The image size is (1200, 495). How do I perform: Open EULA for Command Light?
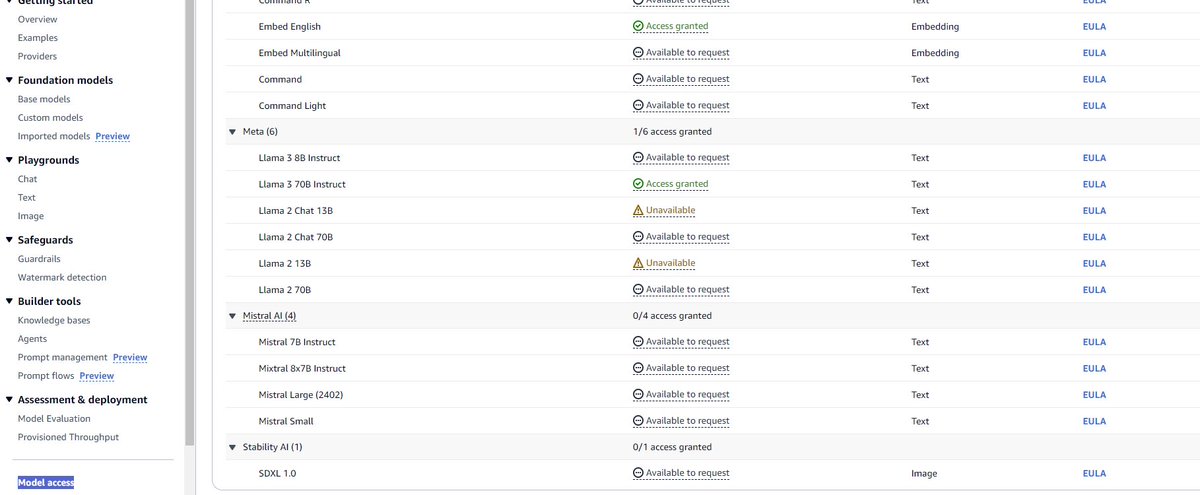(x=1094, y=105)
